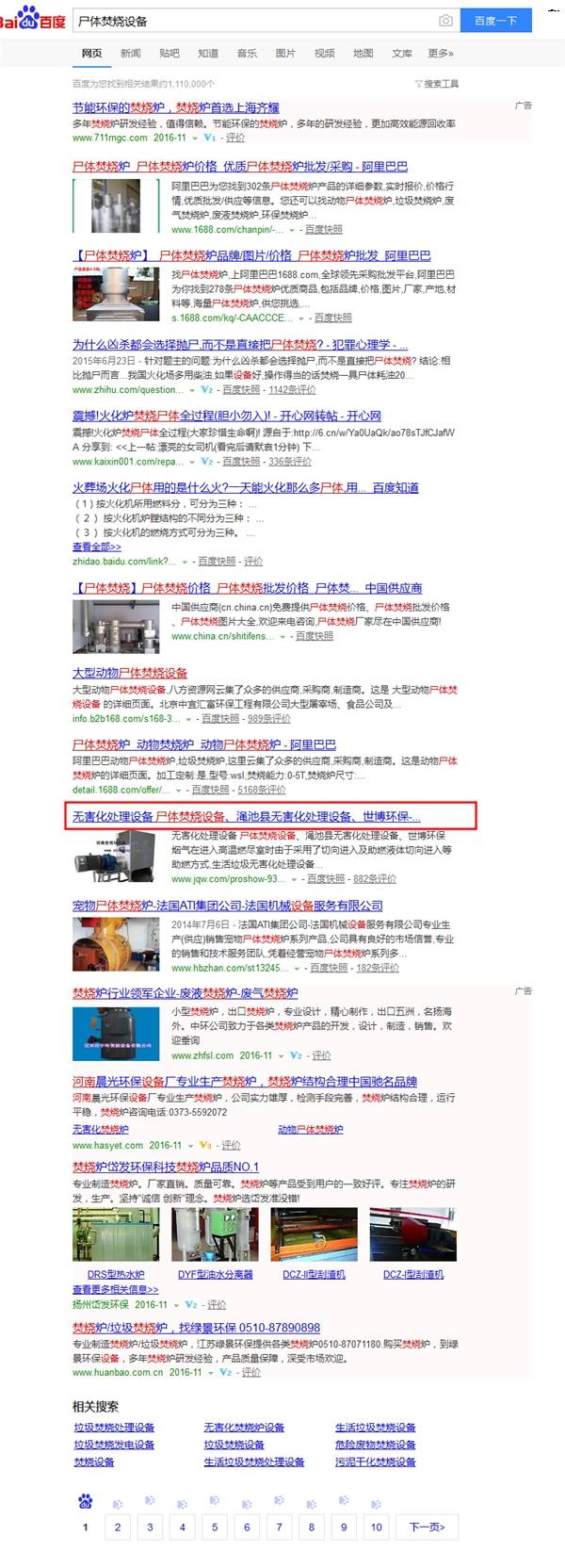Click 下一页> next page button
The image size is (565, 1568).
point(427,1527)
